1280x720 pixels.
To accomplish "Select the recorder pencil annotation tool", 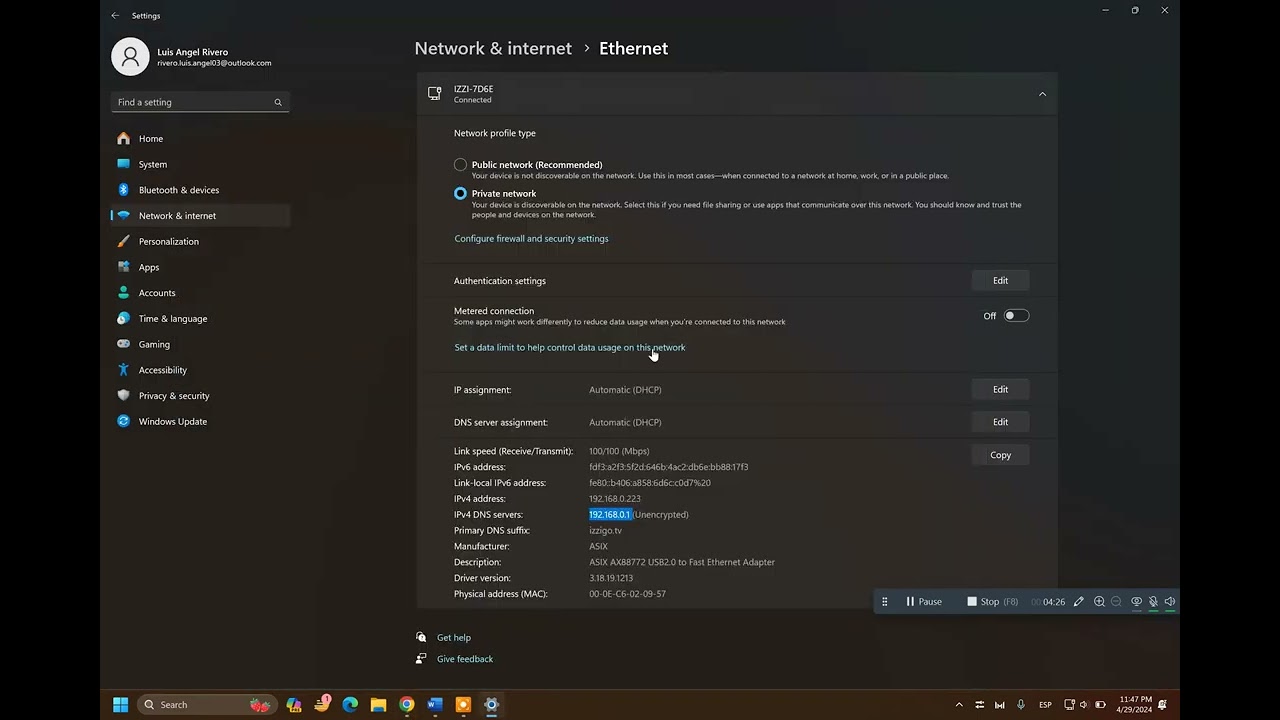I will click(1078, 602).
